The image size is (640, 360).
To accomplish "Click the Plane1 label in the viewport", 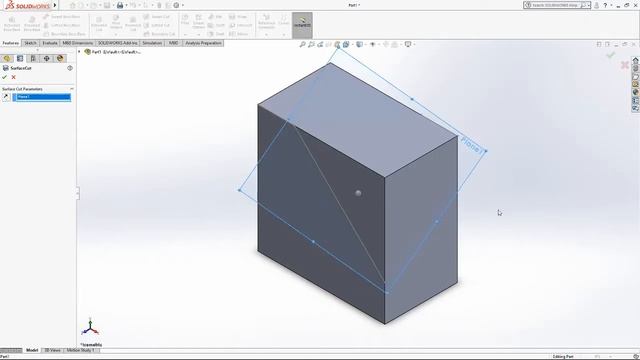I will [472, 145].
